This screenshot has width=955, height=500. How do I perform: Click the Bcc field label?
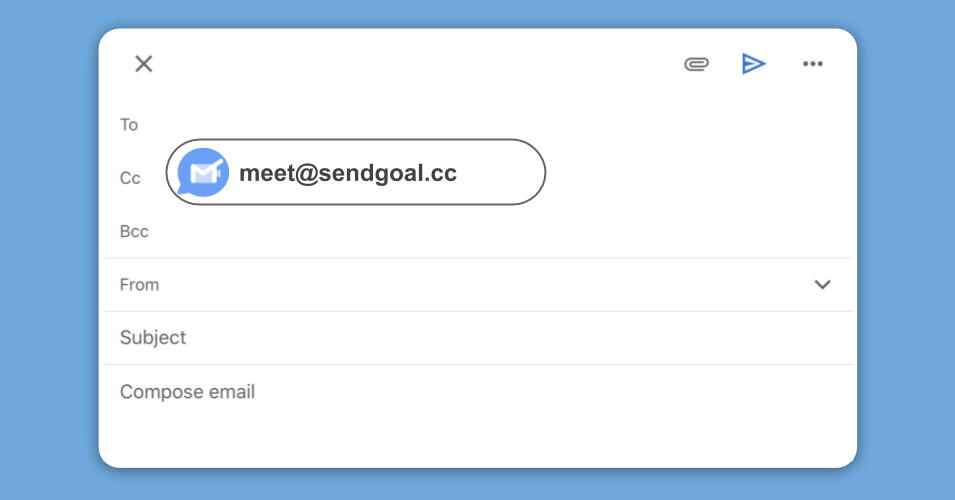pos(134,231)
